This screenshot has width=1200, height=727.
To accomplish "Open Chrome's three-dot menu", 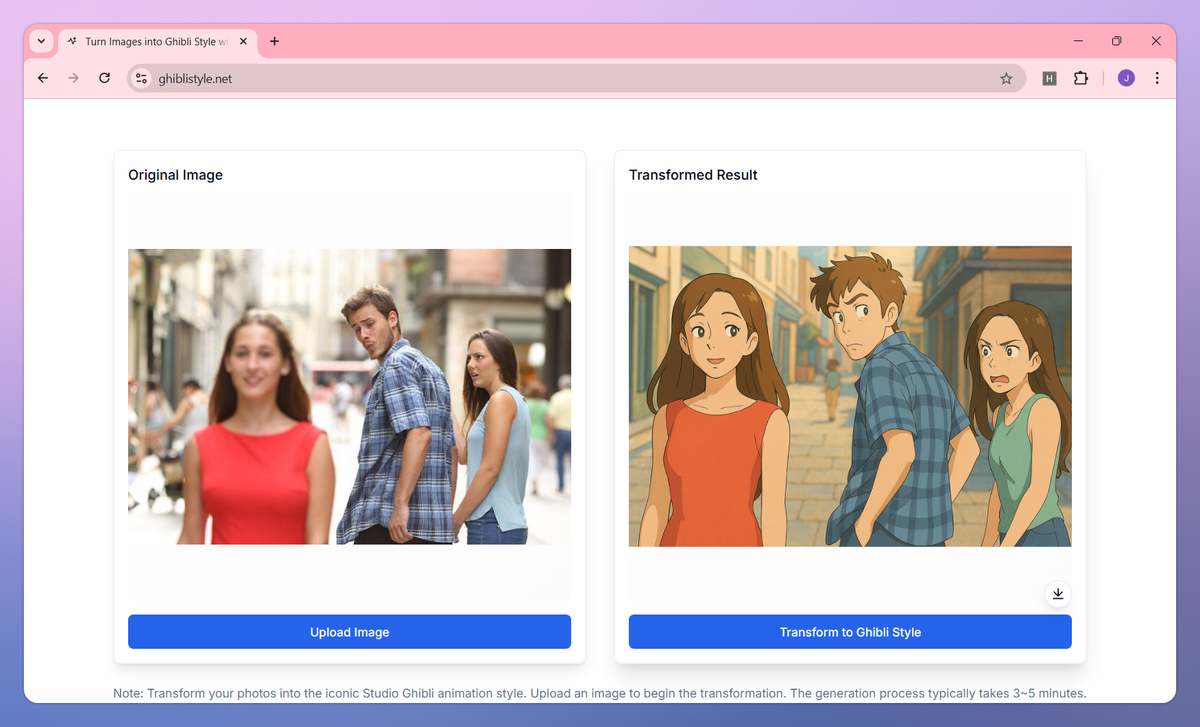I will (x=1157, y=78).
